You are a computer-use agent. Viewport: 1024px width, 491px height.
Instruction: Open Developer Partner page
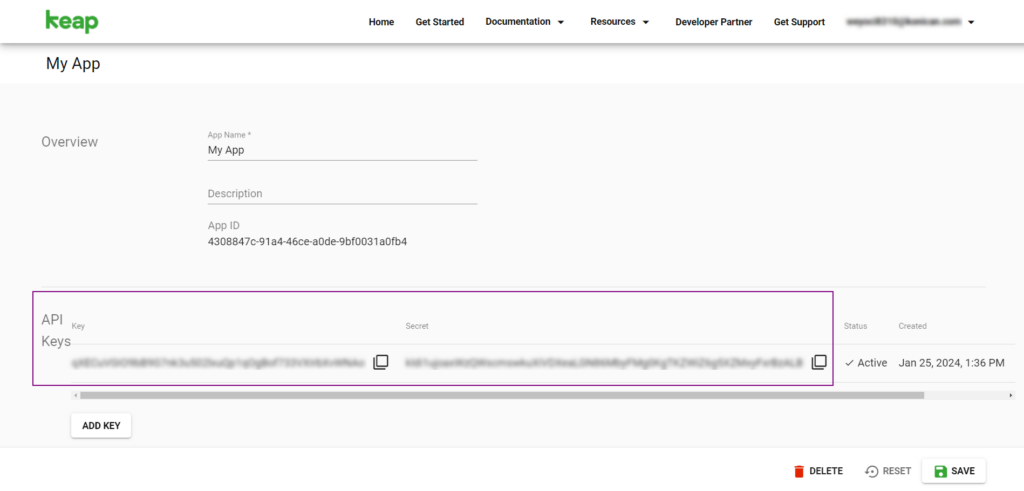[x=714, y=22]
